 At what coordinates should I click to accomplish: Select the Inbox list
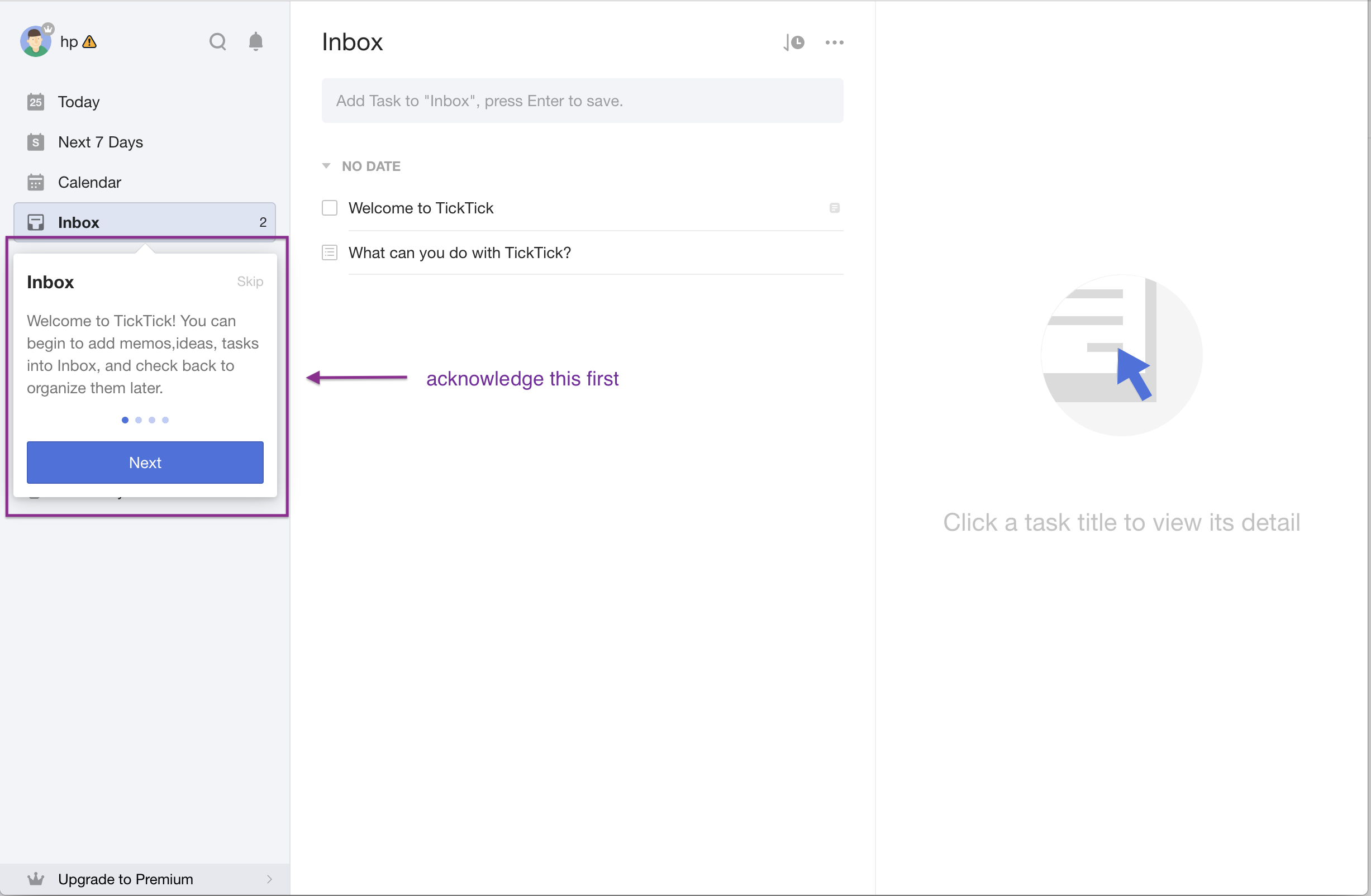click(145, 222)
